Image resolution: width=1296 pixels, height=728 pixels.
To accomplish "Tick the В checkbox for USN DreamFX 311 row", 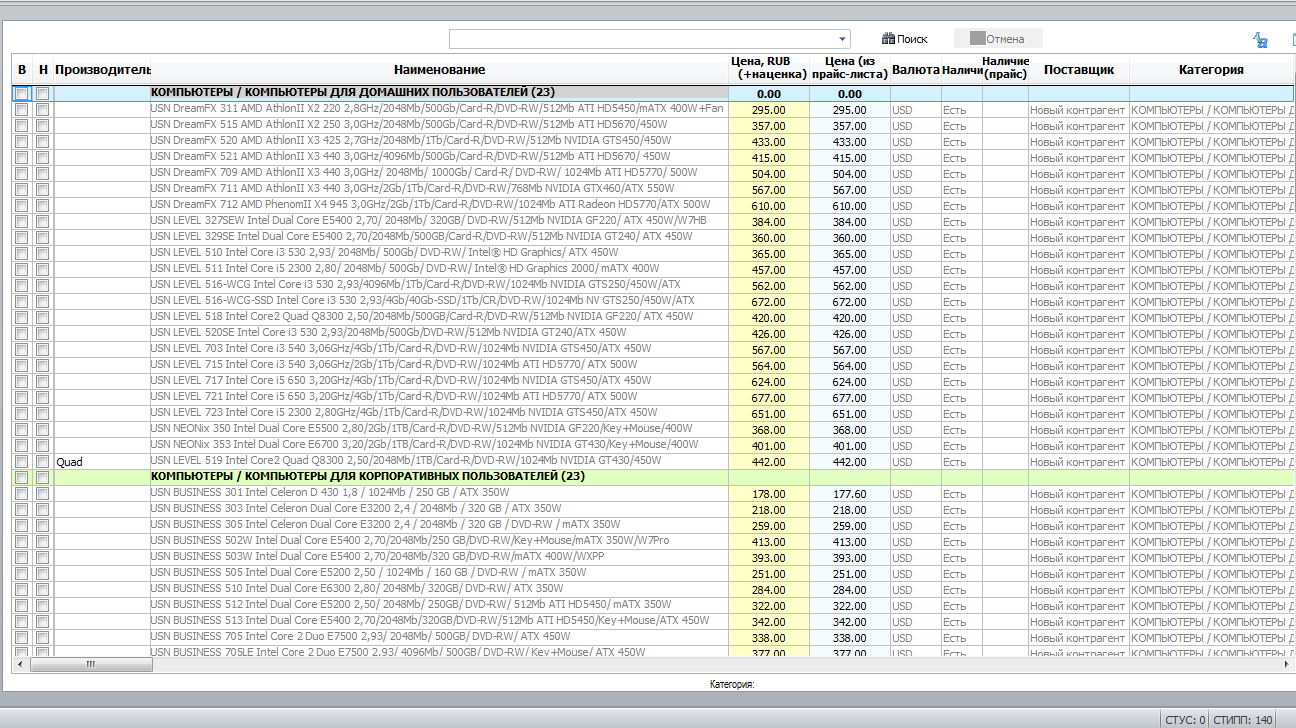I will [x=21, y=110].
